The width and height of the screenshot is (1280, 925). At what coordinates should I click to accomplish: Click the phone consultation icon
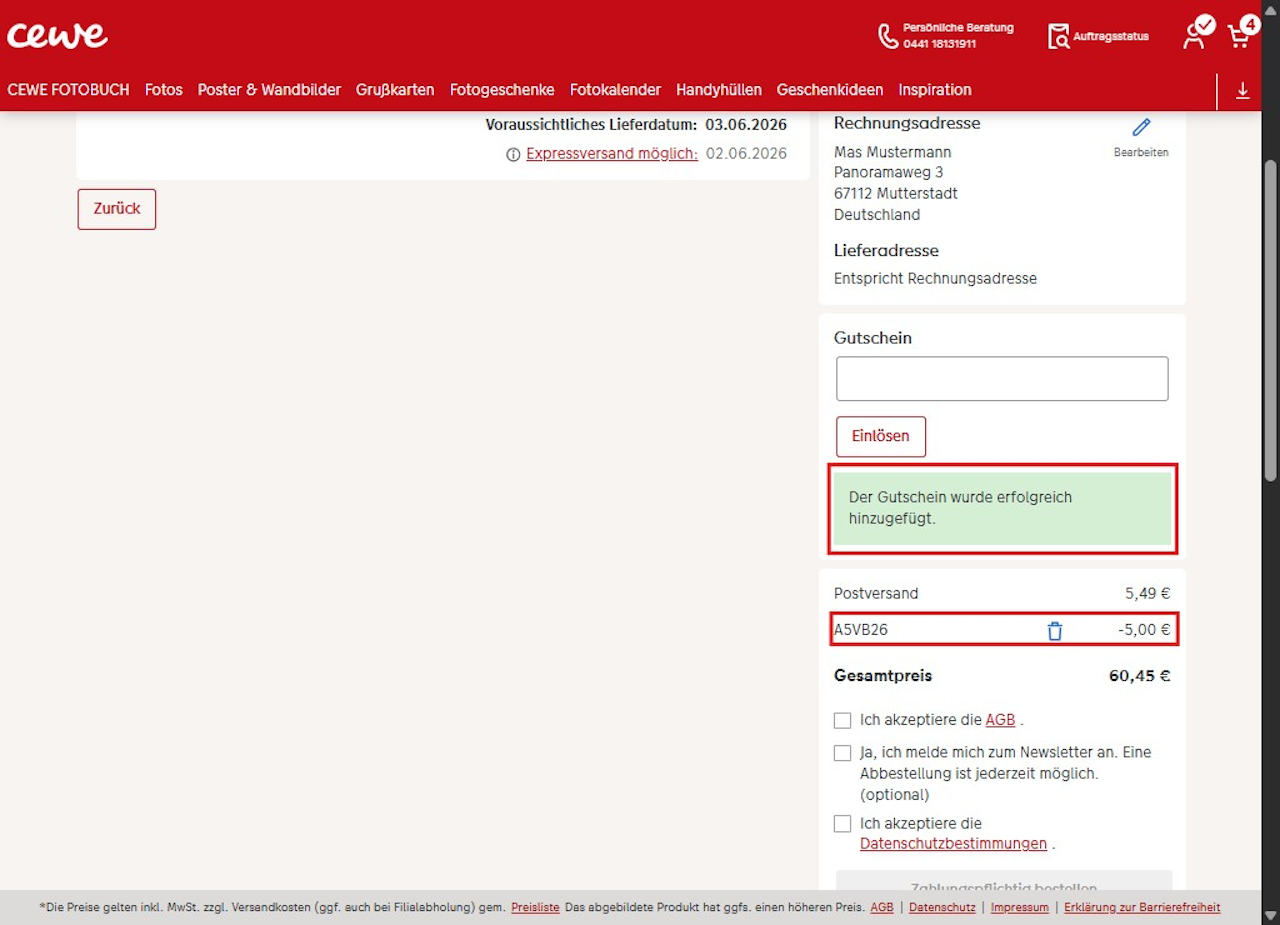pos(887,36)
